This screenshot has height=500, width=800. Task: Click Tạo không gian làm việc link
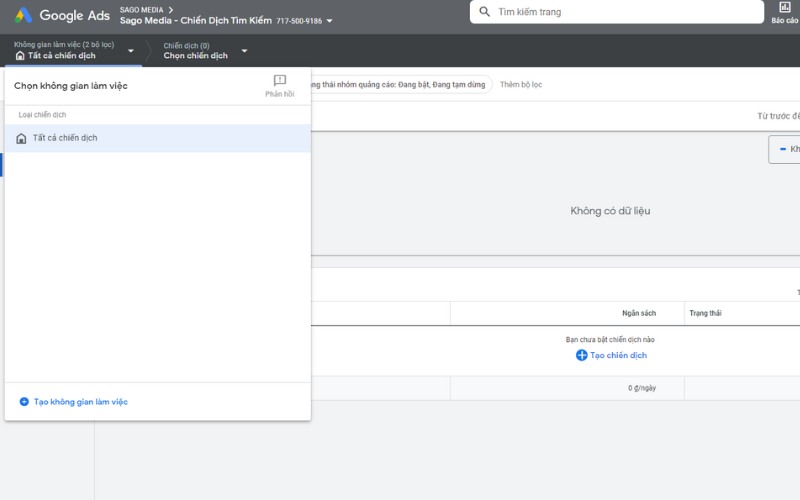pyautogui.click(x=81, y=402)
